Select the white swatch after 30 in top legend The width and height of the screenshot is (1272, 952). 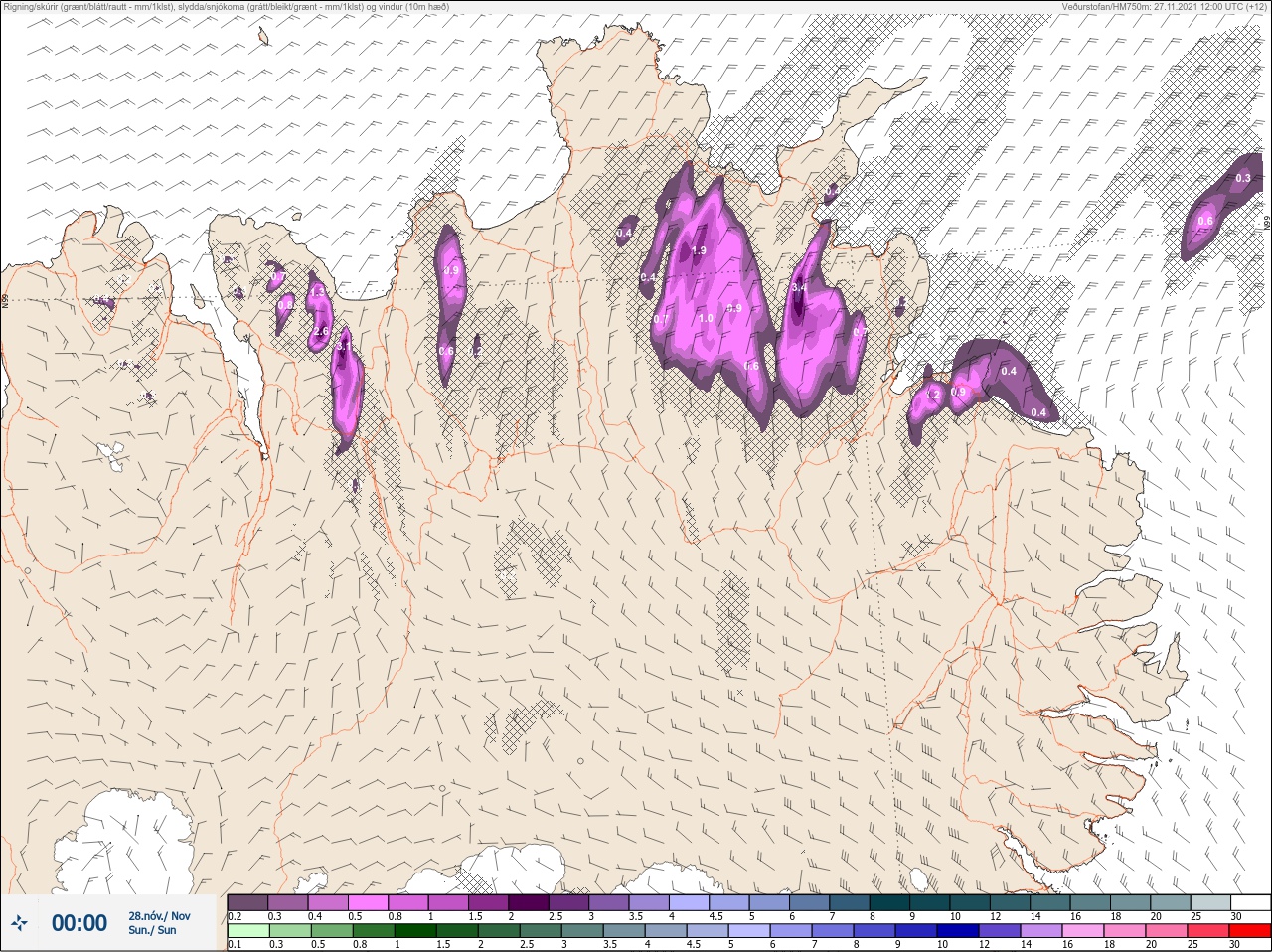pos(1251,902)
